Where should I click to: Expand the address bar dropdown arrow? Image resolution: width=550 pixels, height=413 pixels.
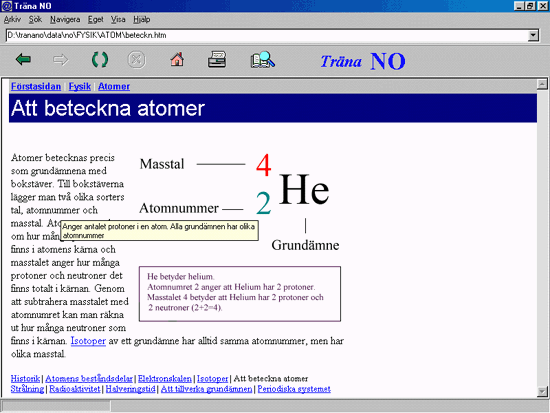coord(533,35)
